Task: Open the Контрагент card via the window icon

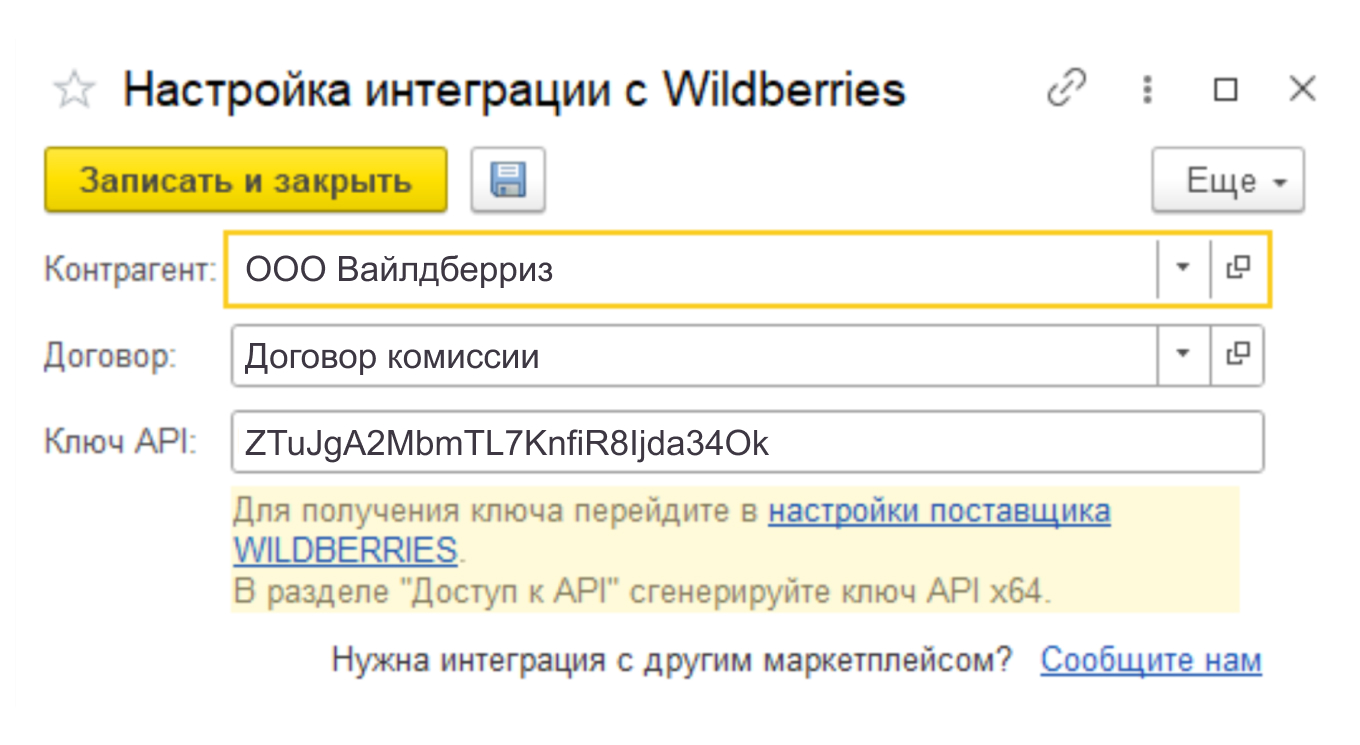Action: 1239,268
